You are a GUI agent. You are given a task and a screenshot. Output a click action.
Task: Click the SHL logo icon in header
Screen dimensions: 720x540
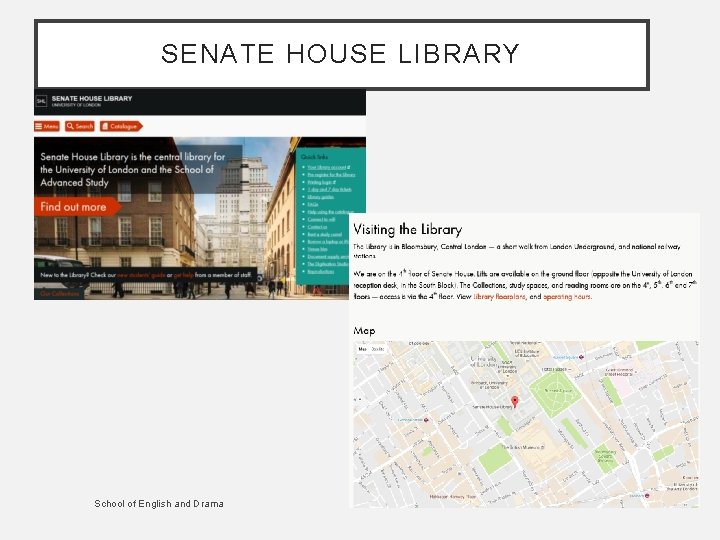pyautogui.click(x=41, y=101)
